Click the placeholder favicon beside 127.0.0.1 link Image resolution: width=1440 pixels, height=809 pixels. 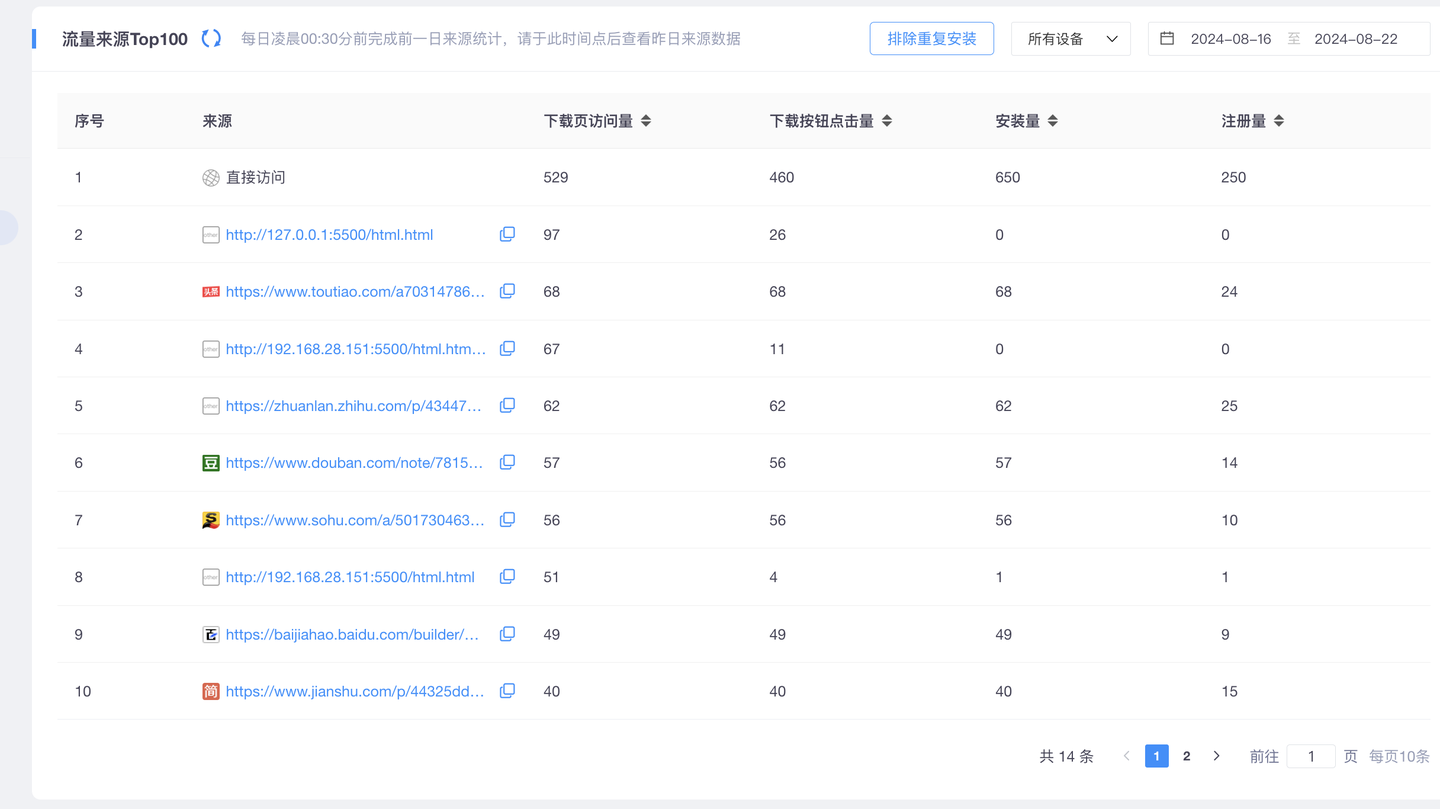point(211,235)
